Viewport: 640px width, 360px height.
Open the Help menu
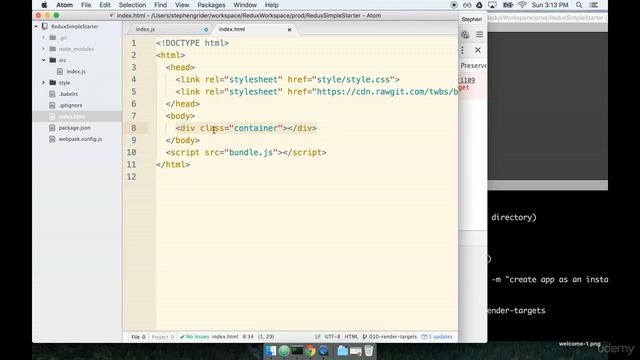tap(271, 5)
